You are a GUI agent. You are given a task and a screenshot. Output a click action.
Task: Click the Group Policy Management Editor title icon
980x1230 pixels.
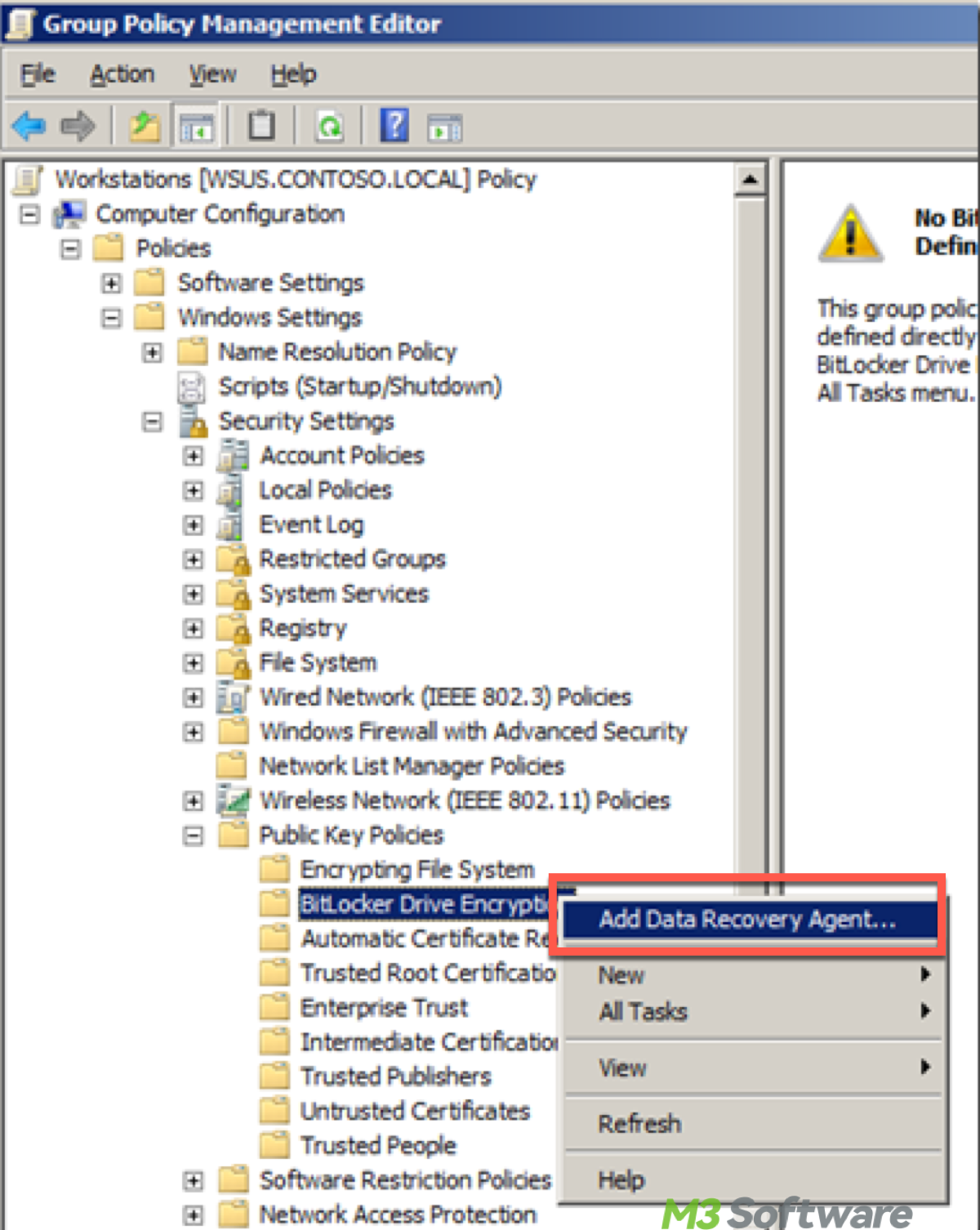pos(19,25)
